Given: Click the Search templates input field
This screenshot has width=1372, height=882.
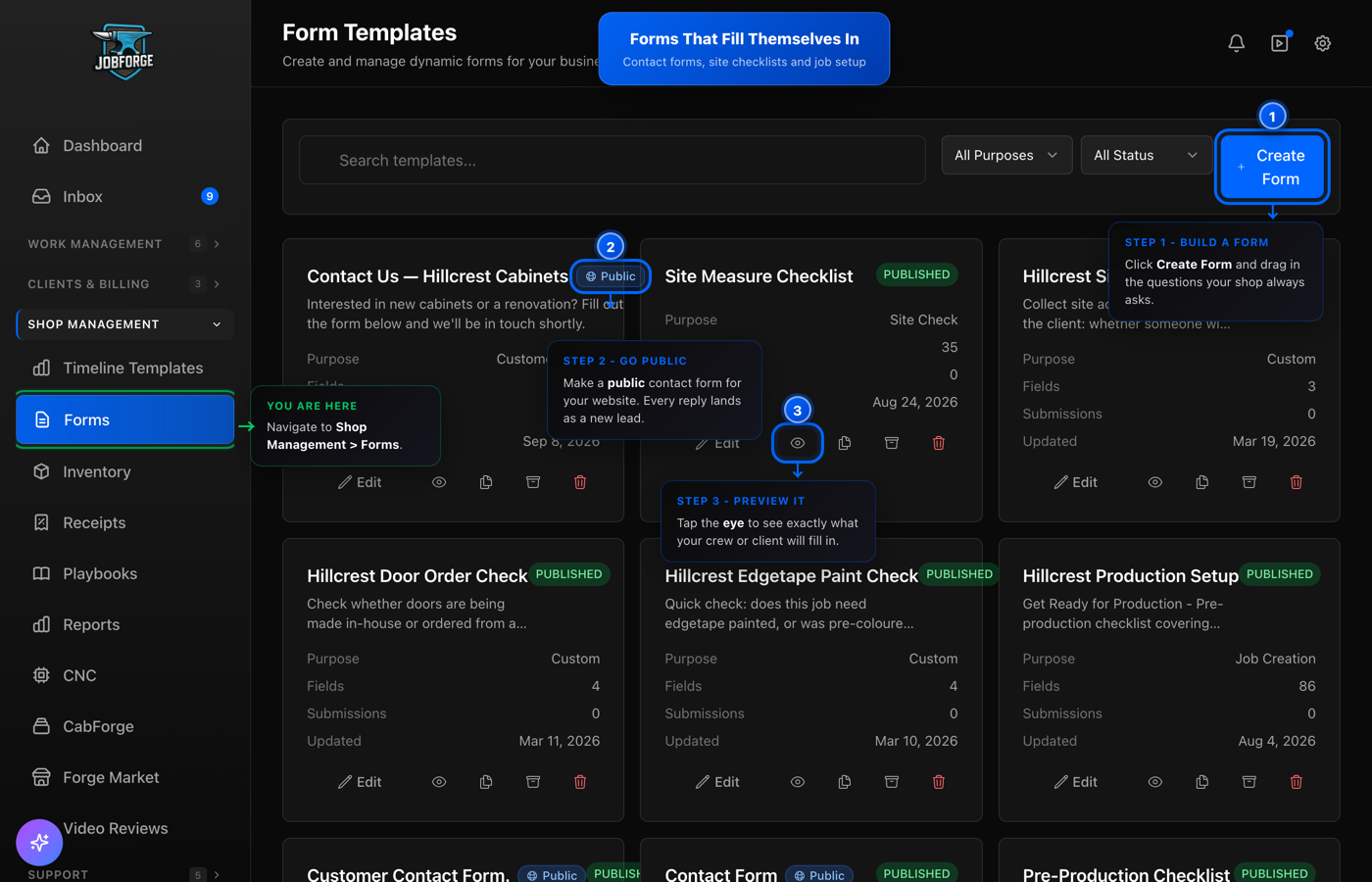Looking at the screenshot, I should [x=612, y=161].
